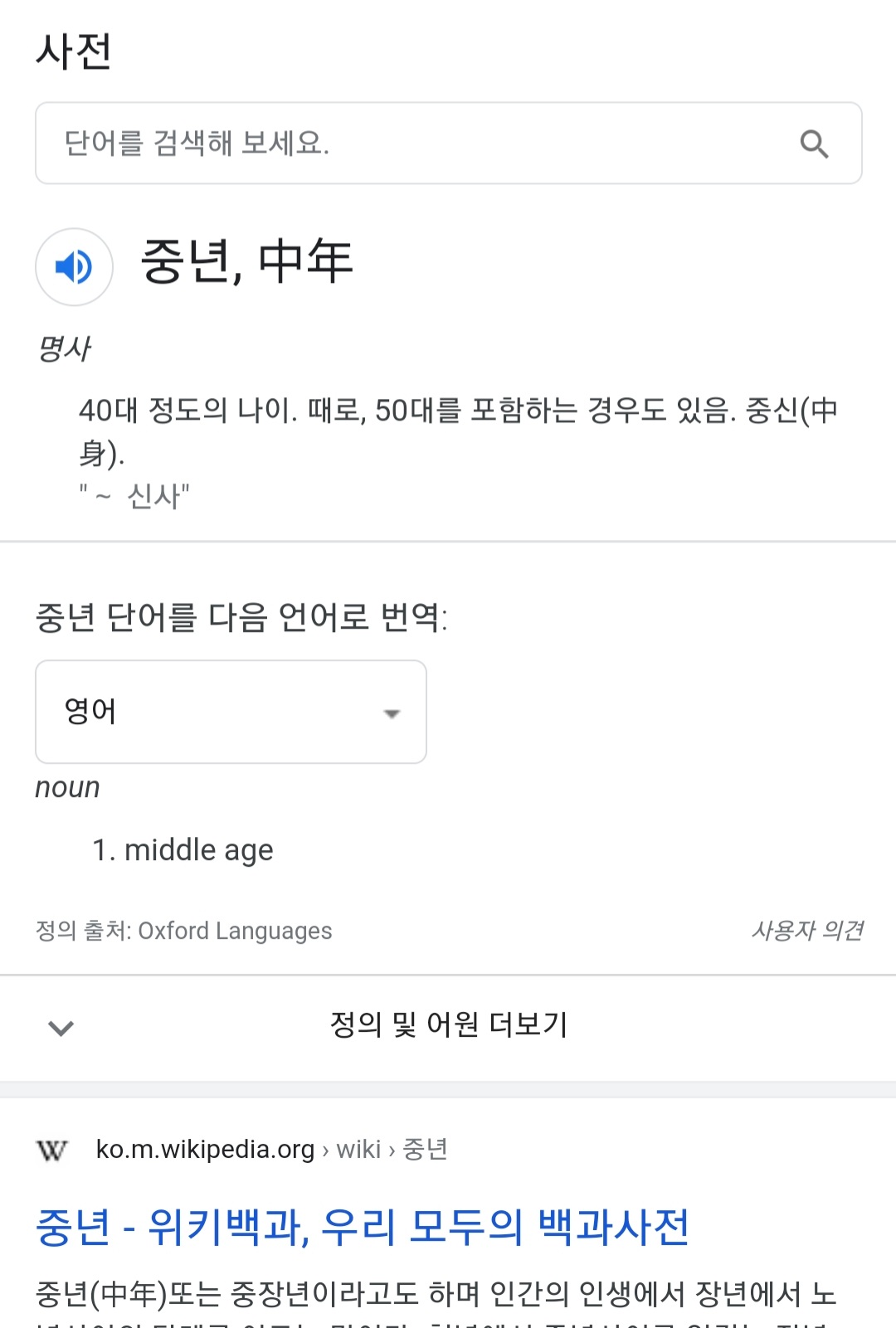896x1328 pixels.
Task: Click the Oxford Languages source text
Action: 235,931
